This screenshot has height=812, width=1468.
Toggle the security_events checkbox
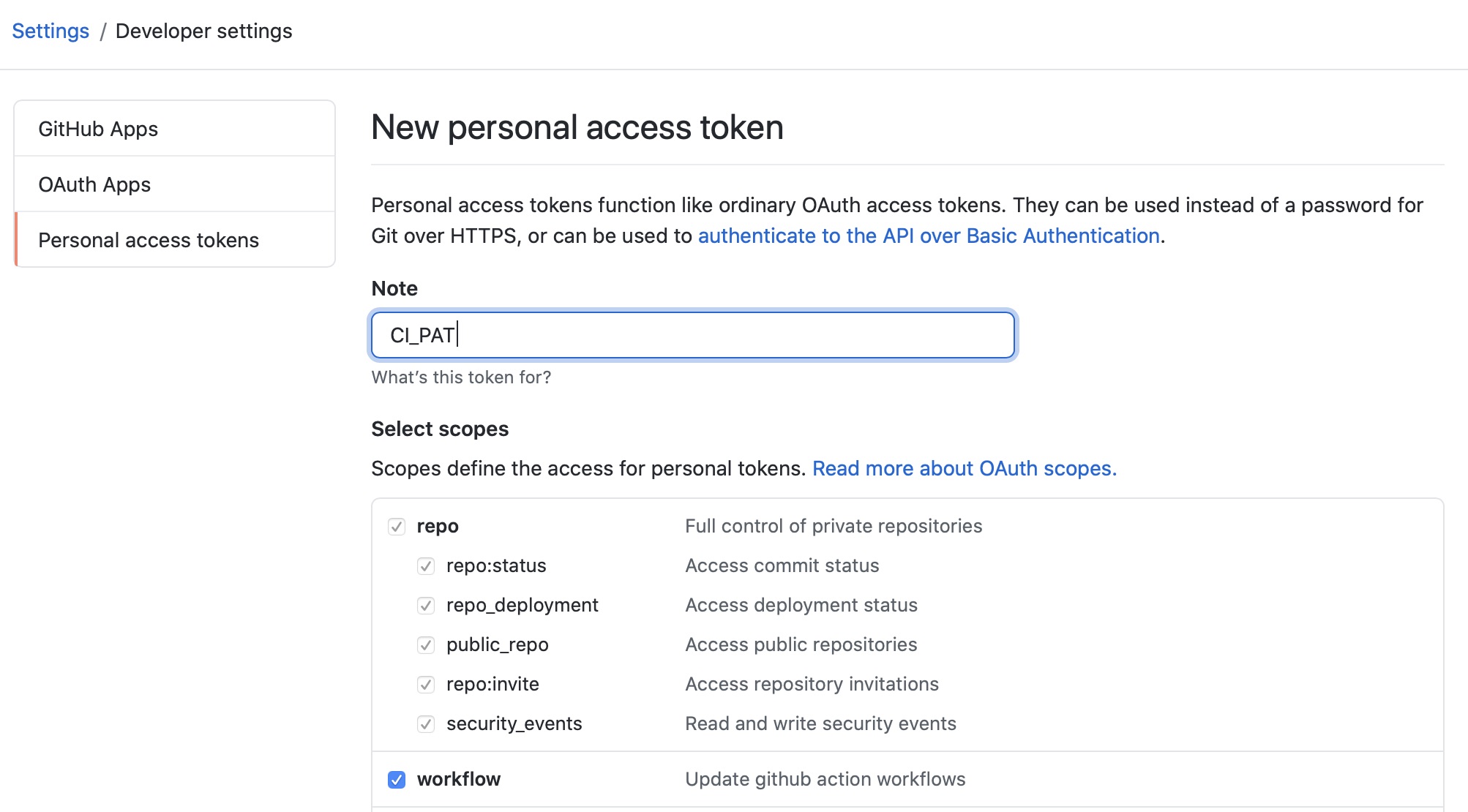click(x=426, y=724)
